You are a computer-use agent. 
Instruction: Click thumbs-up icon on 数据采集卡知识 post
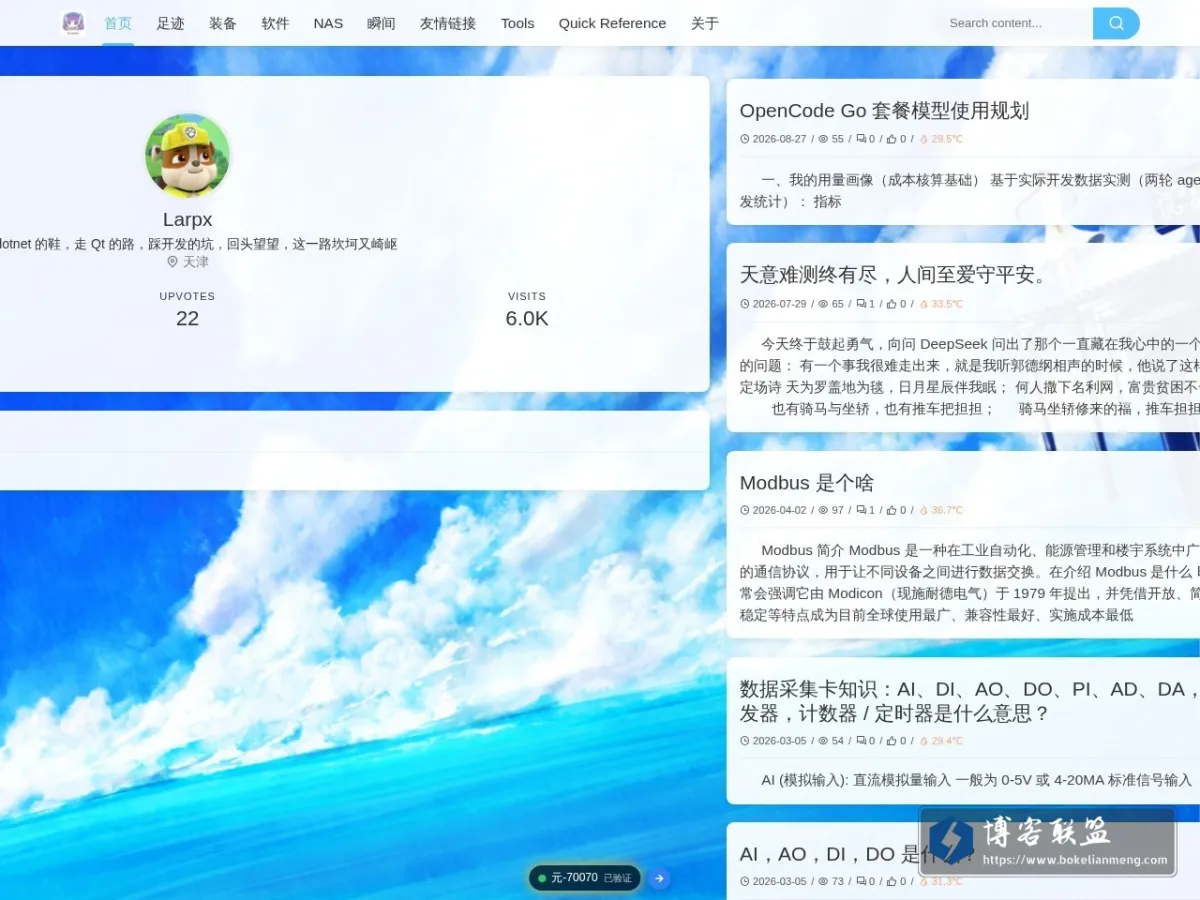(892, 741)
